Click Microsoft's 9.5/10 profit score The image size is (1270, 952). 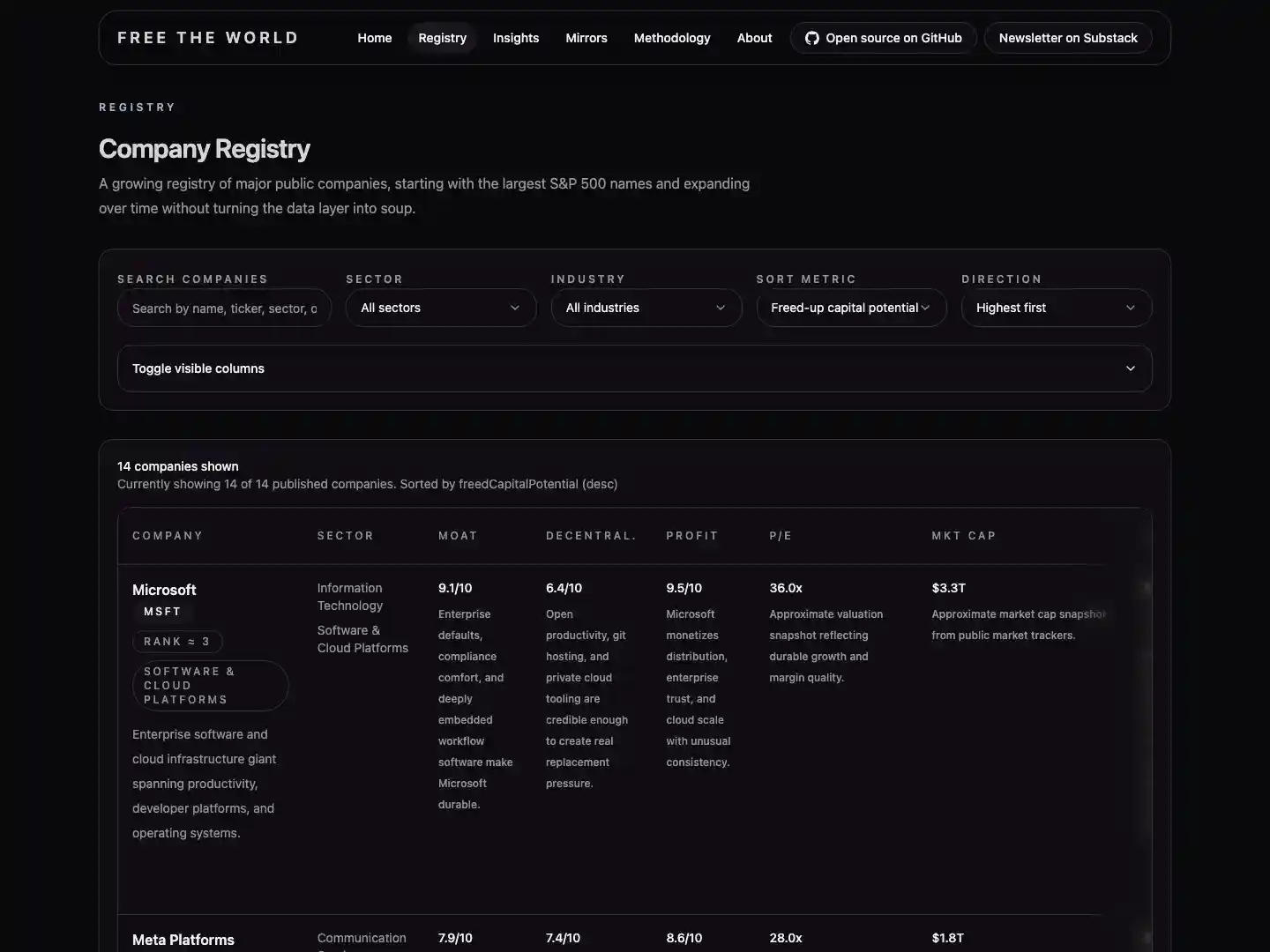coord(684,588)
